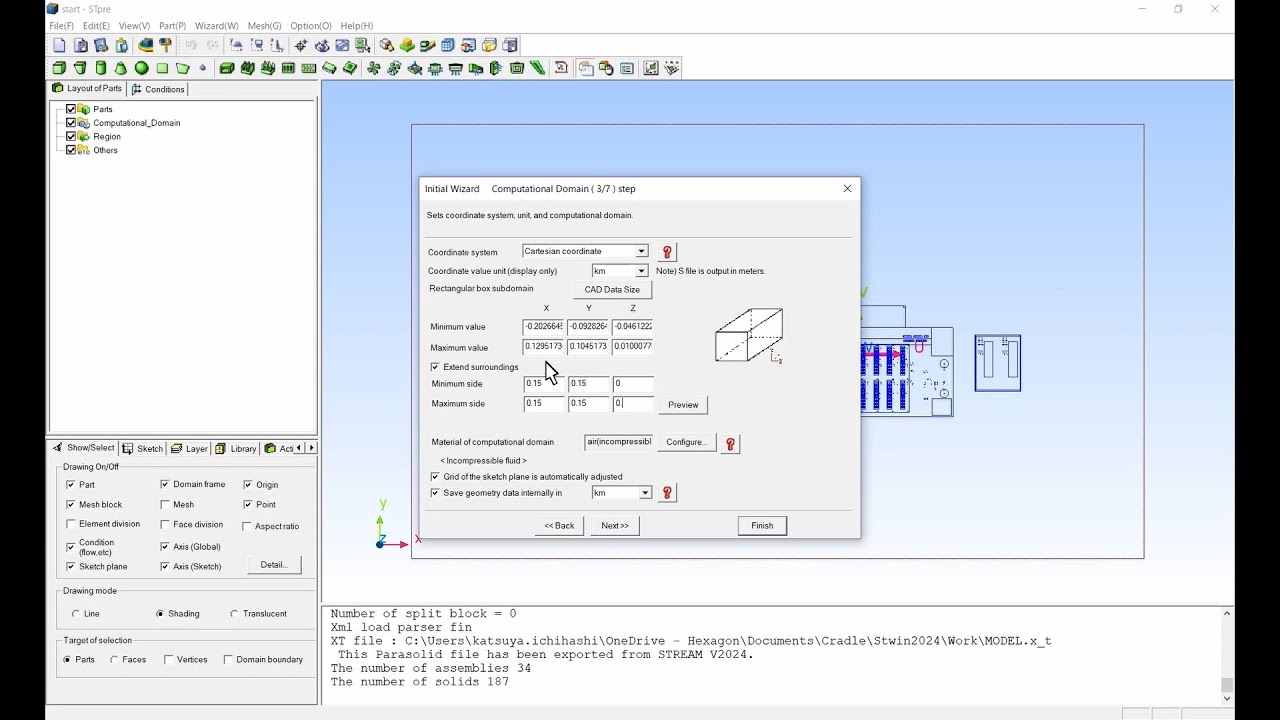The height and width of the screenshot is (720, 1280).
Task: Click the CAD Data Size button
Action: 612,290
